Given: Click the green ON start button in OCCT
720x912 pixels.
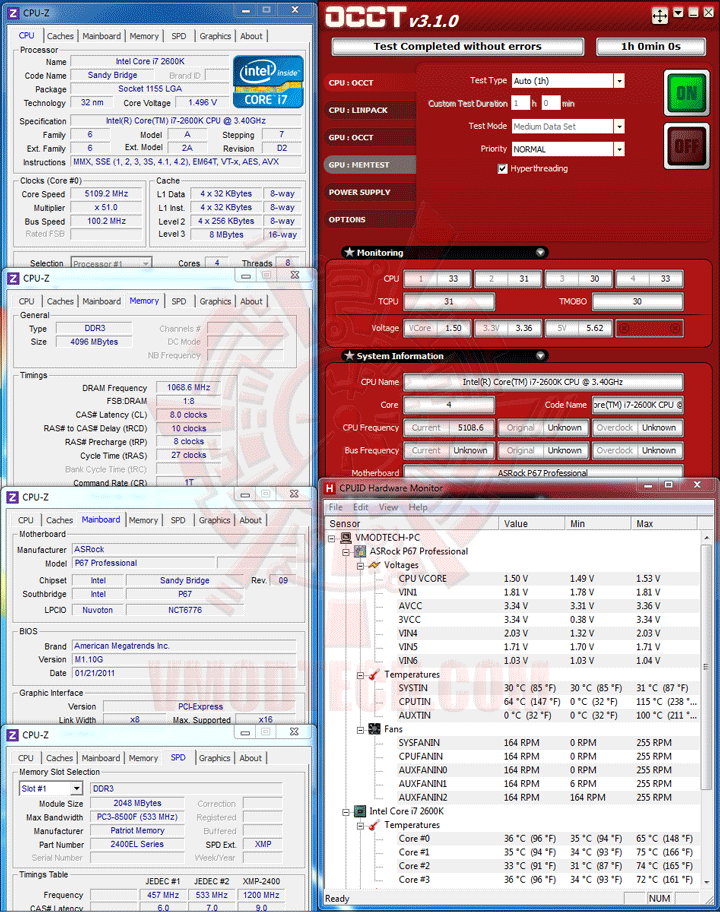Looking at the screenshot, I should point(686,92).
